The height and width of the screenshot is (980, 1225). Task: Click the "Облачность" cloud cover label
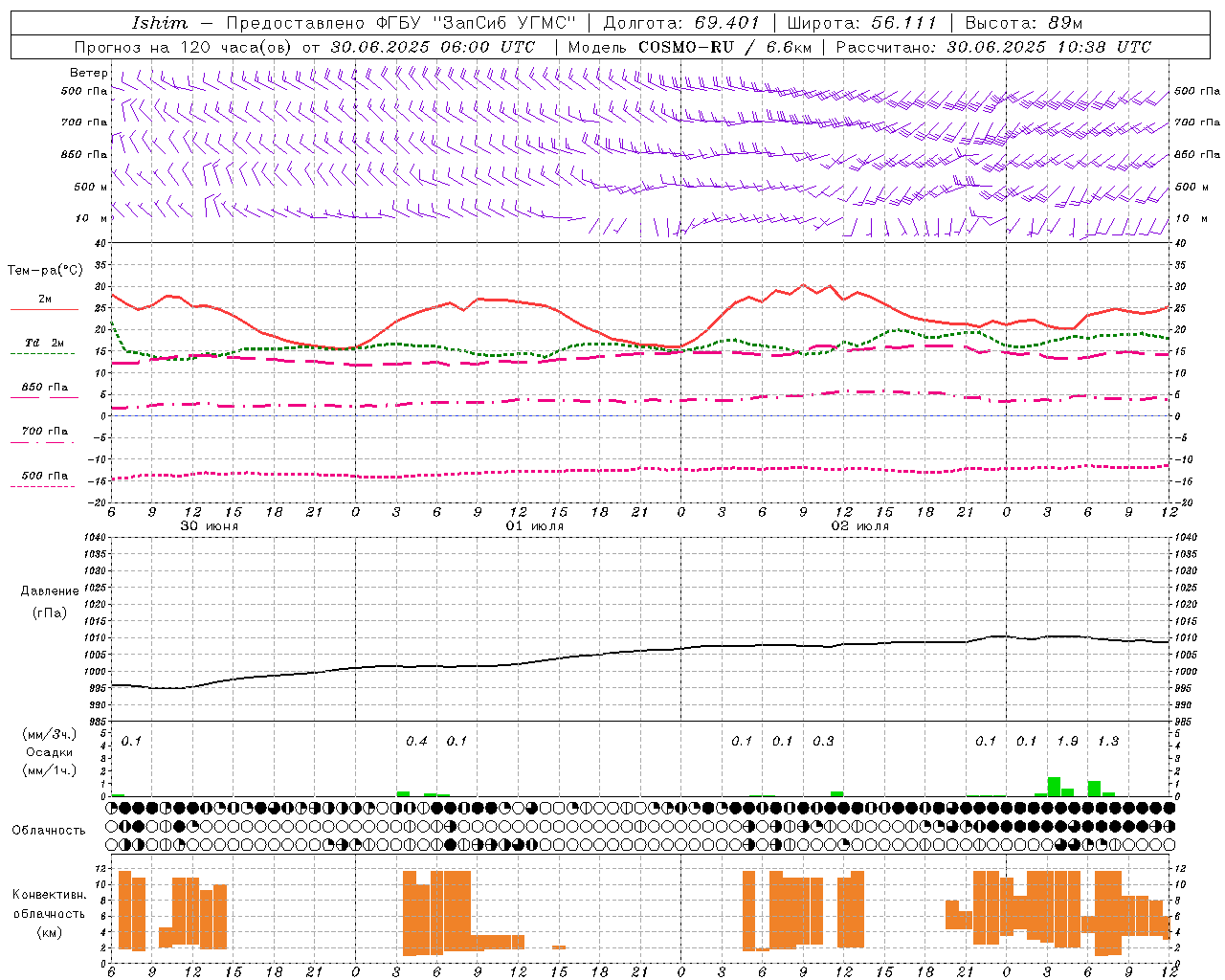[x=49, y=830]
